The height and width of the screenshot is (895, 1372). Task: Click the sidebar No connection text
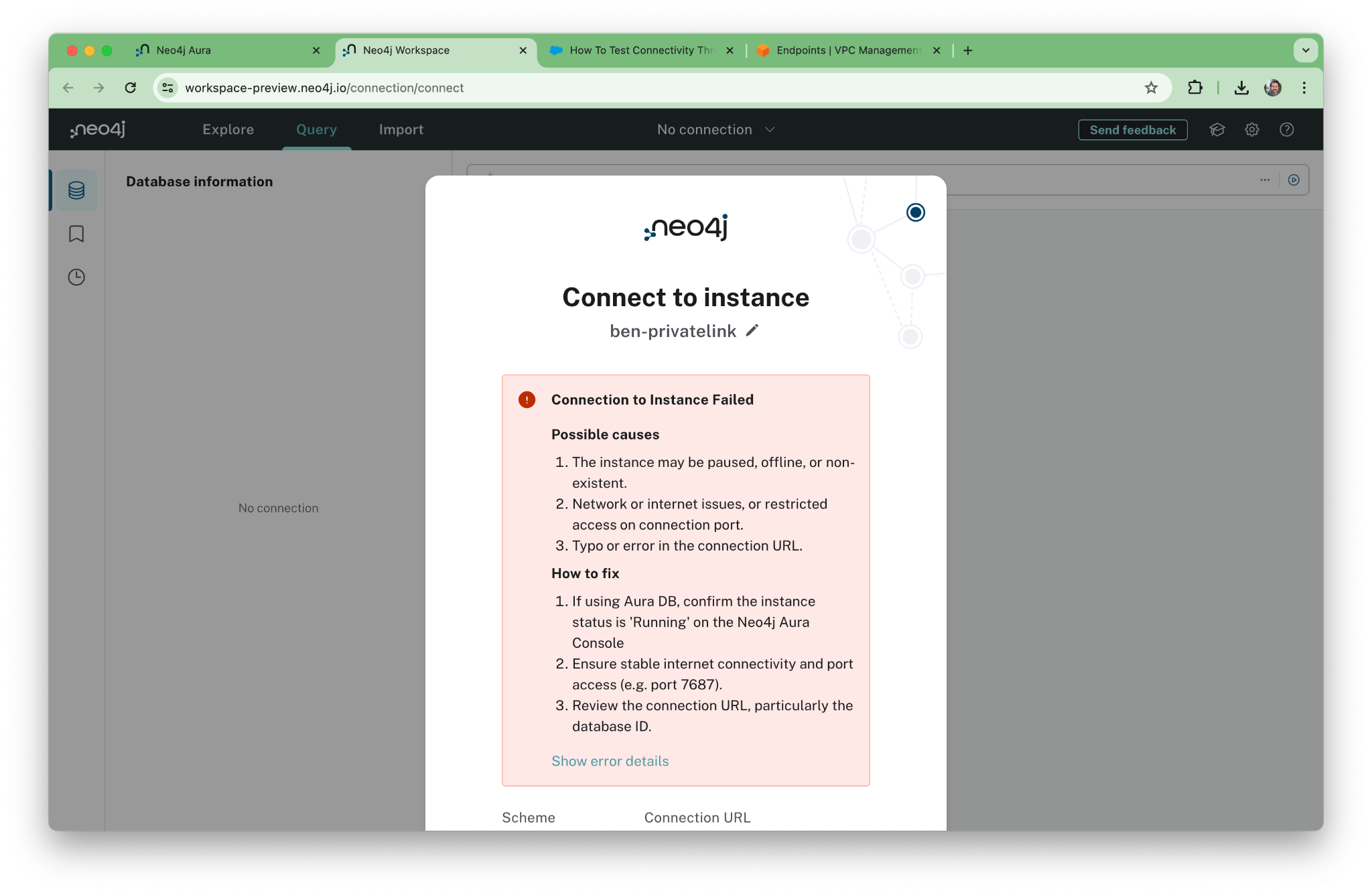click(x=279, y=508)
